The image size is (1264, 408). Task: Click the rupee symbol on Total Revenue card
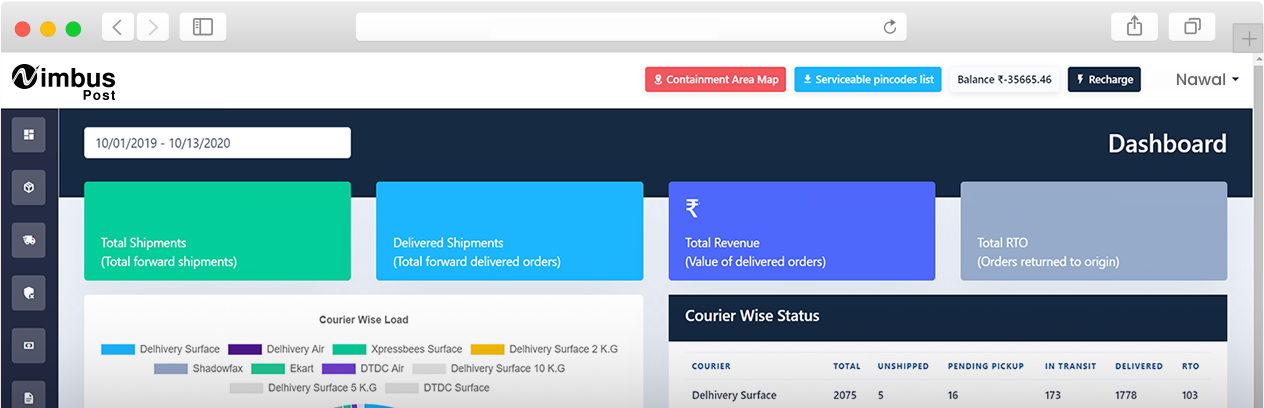coord(692,208)
